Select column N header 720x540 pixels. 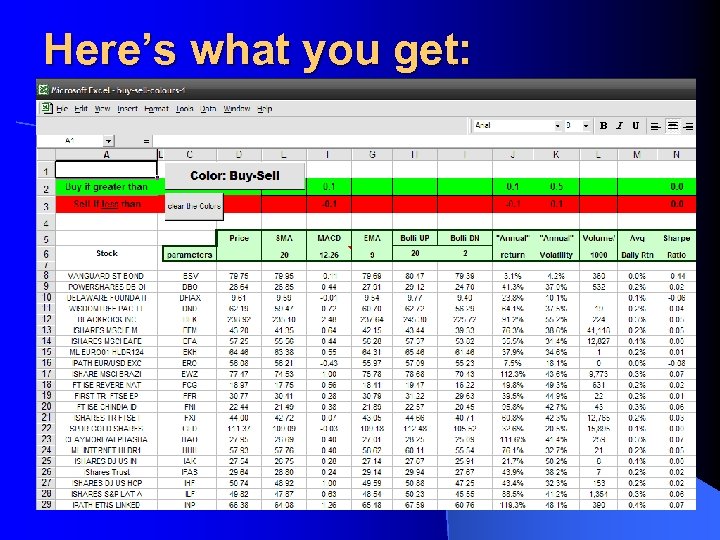676,155
